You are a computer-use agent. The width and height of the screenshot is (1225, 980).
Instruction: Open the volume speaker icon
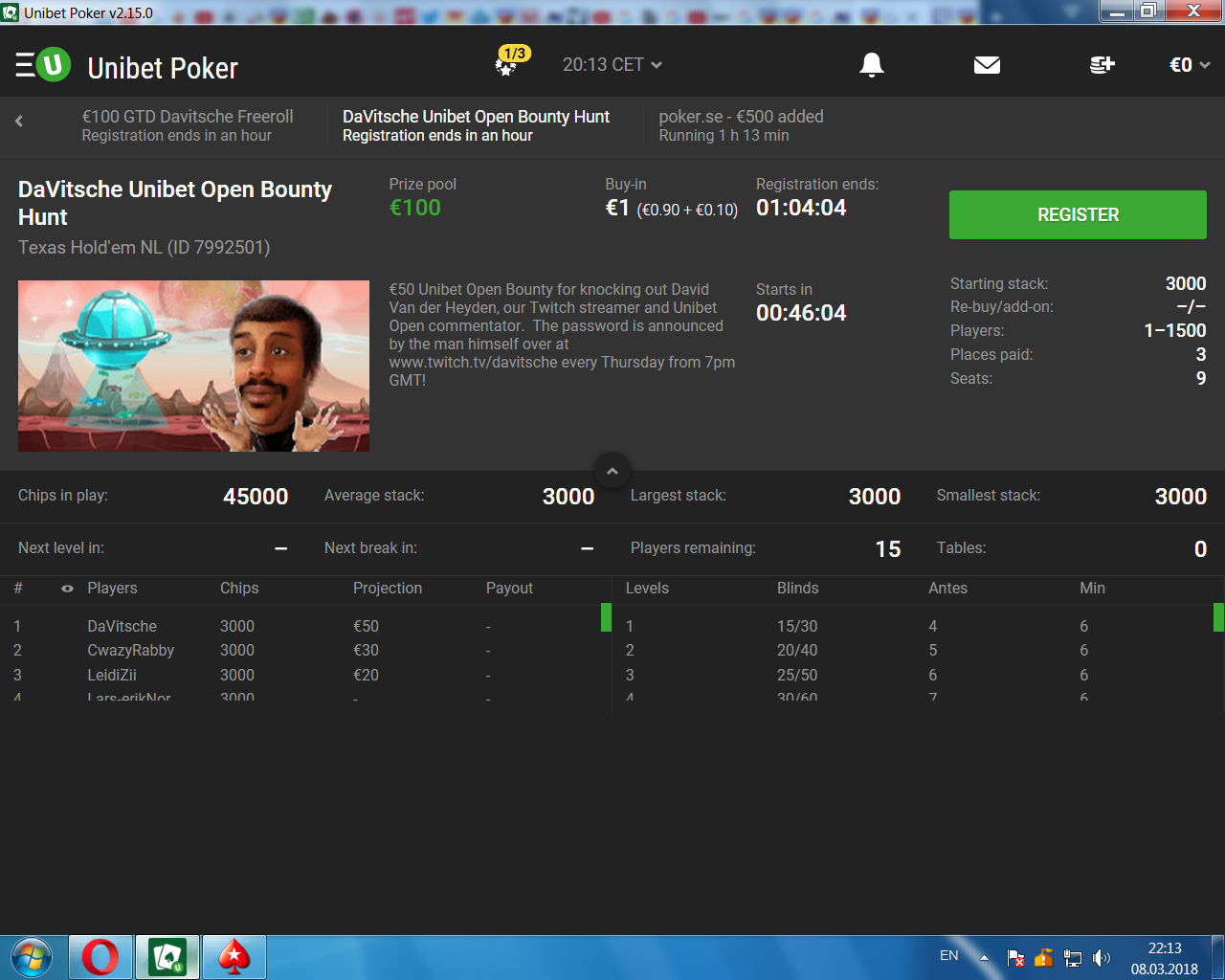[x=1102, y=957]
